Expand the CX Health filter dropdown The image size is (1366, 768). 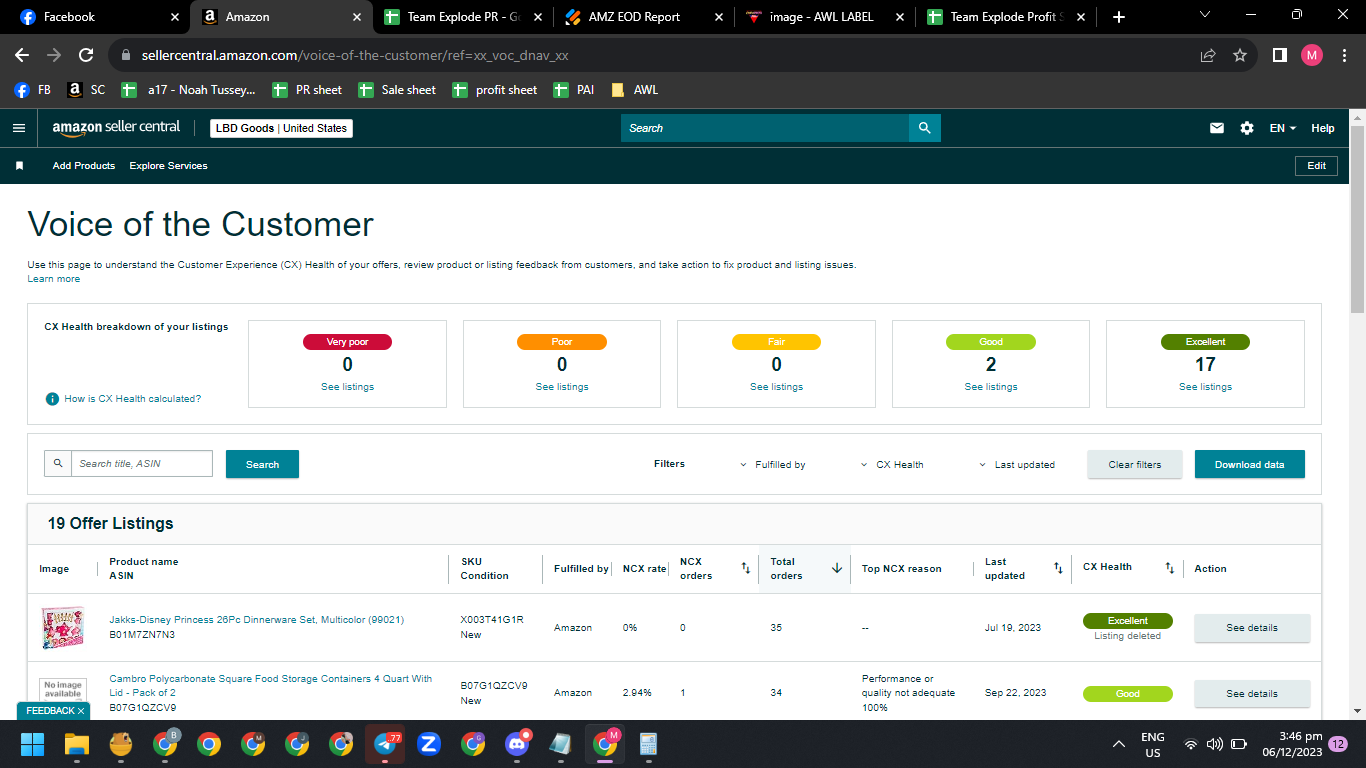pyautogui.click(x=892, y=465)
